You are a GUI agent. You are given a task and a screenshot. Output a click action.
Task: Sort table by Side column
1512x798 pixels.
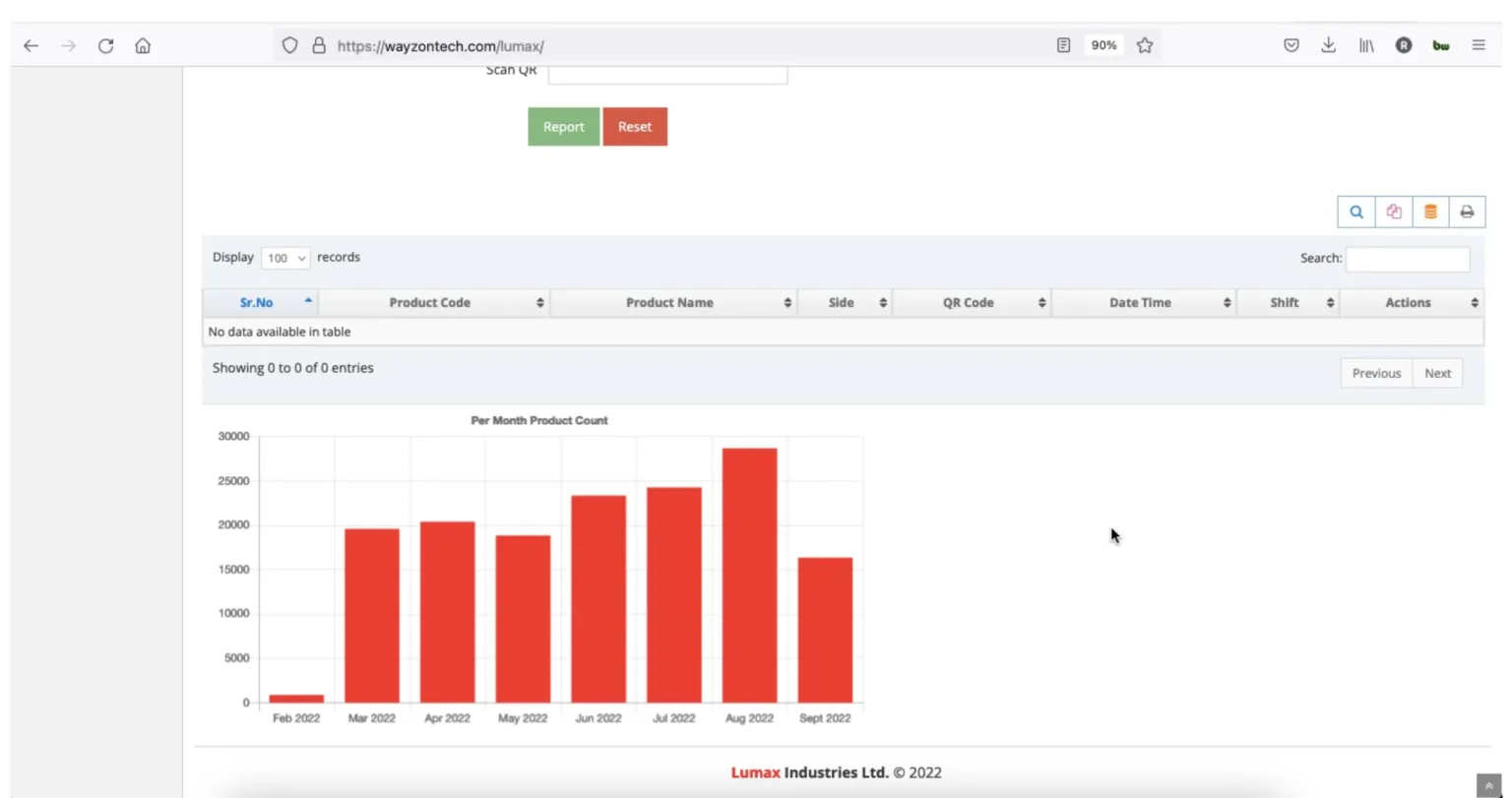845,302
